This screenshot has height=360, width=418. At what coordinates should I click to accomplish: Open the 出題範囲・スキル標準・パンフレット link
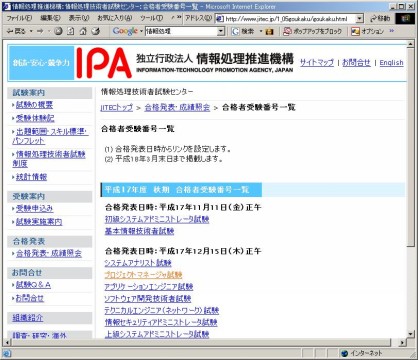50,136
